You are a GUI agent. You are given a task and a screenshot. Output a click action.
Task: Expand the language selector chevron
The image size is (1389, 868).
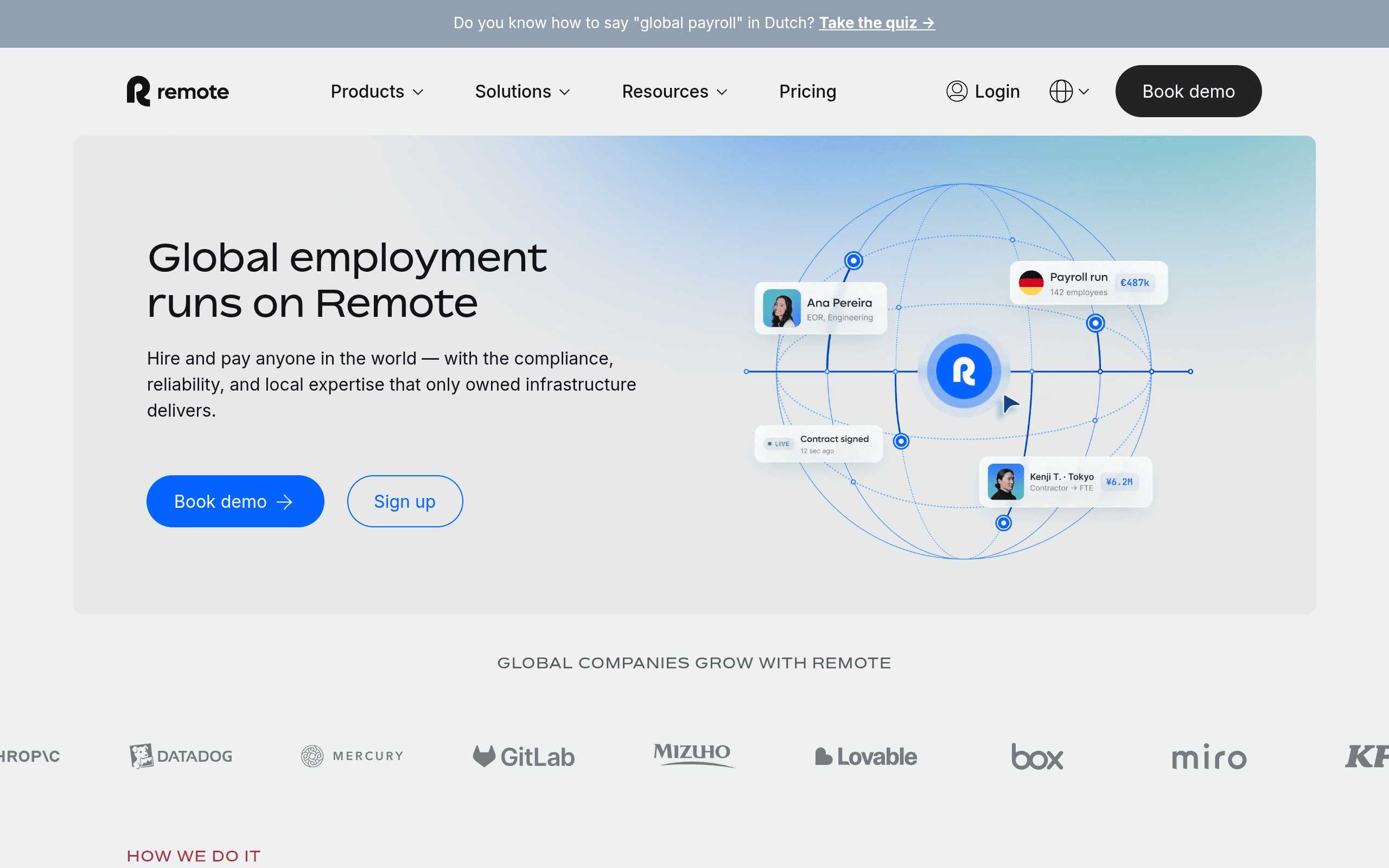pos(1084,92)
